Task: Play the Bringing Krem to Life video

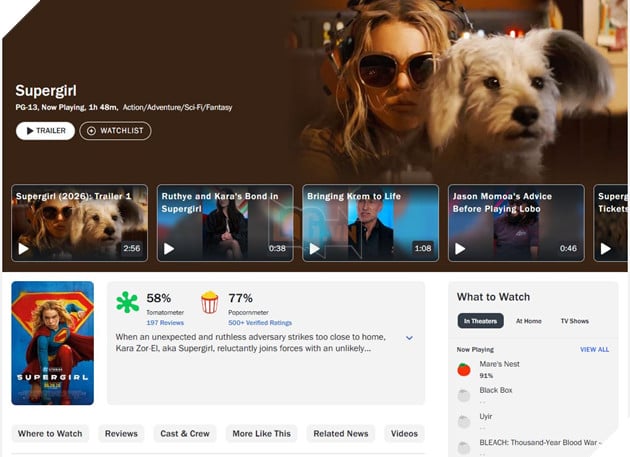Action: [315, 249]
